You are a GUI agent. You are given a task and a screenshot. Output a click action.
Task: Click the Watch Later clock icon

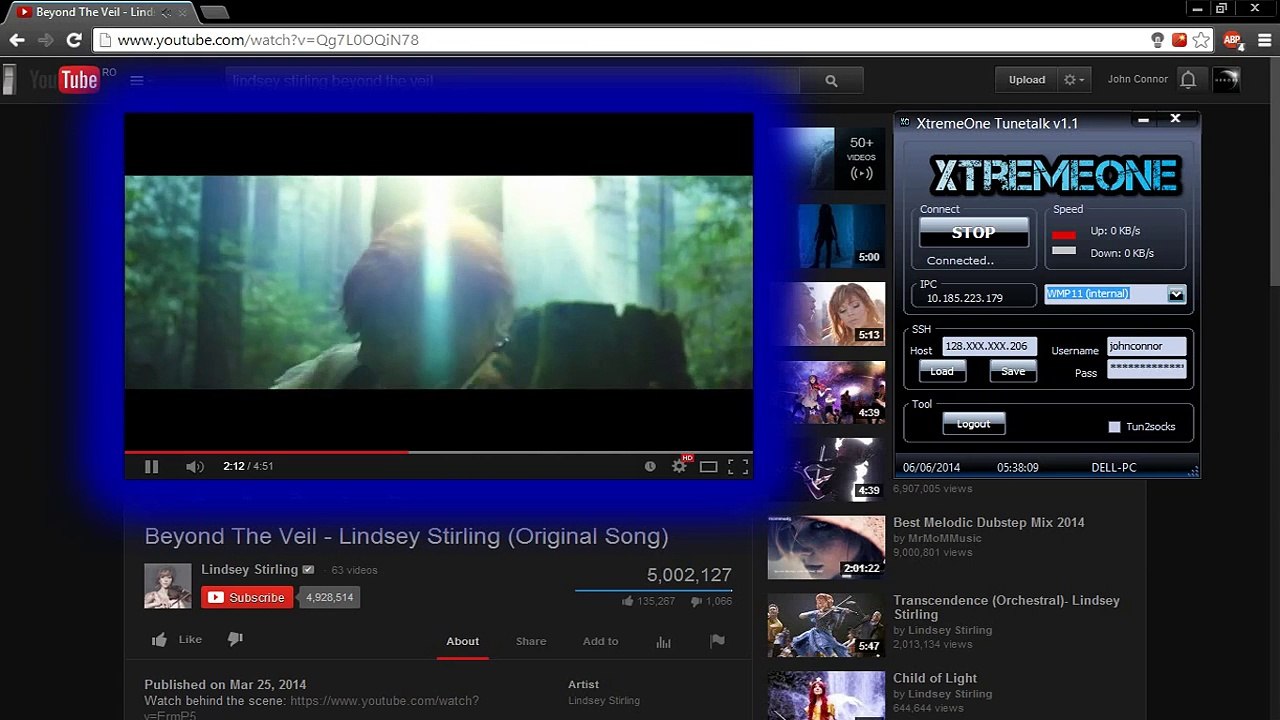click(x=650, y=466)
